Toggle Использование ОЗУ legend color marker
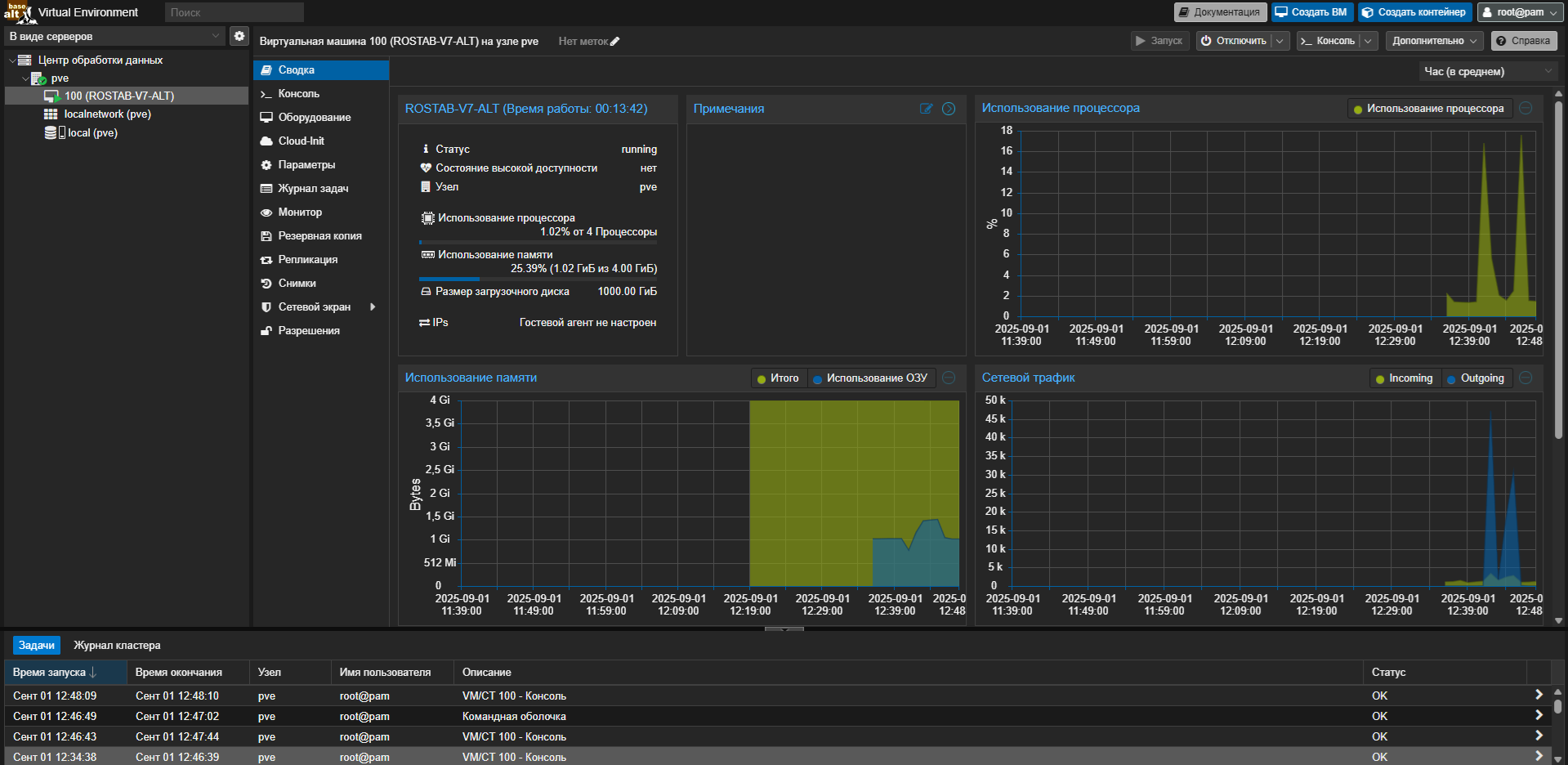The height and width of the screenshot is (765, 1568). (x=817, y=378)
